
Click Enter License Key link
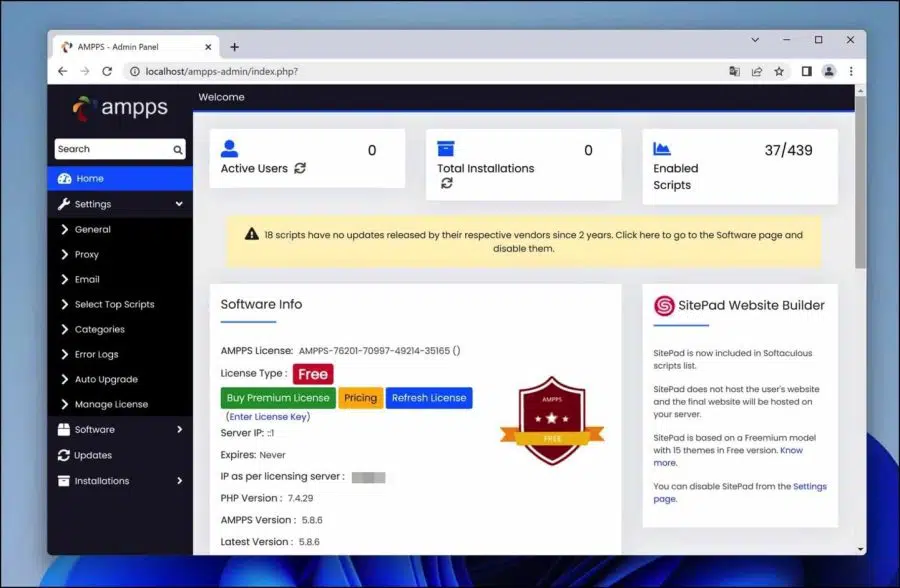pyautogui.click(x=268, y=416)
